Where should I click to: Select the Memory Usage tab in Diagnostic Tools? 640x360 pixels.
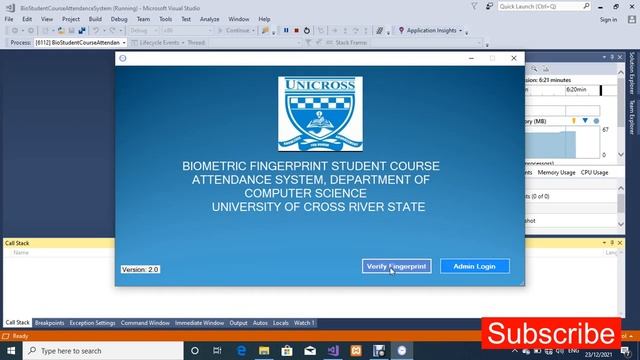coord(556,173)
